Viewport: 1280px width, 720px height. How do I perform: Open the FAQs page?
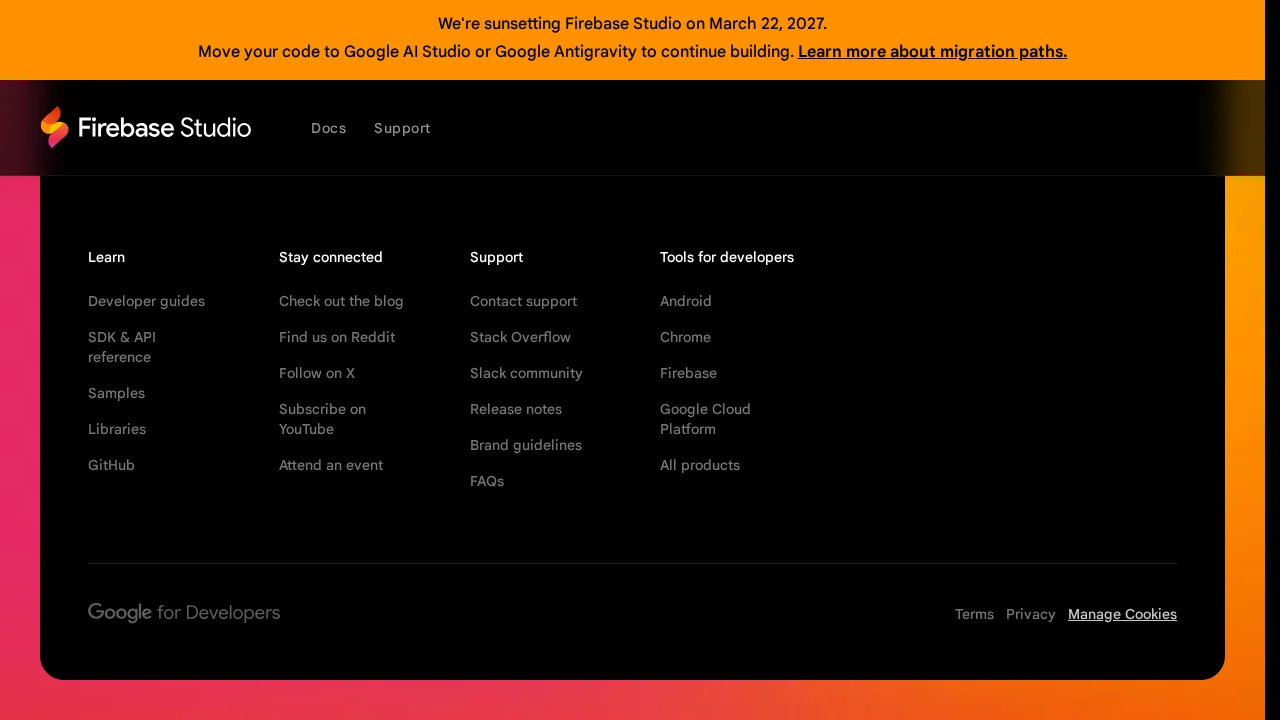(x=487, y=481)
